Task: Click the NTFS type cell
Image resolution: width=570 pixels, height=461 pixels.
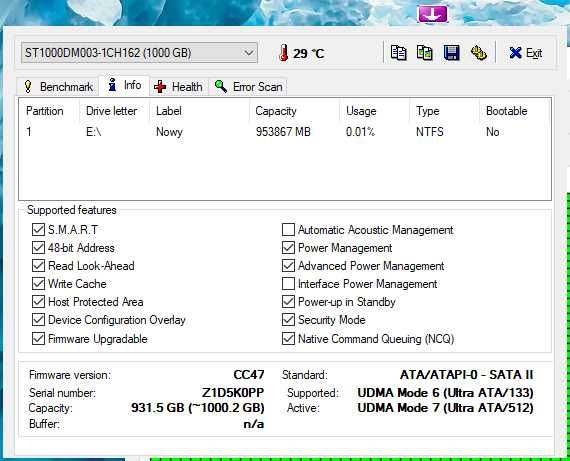Action: tap(430, 132)
